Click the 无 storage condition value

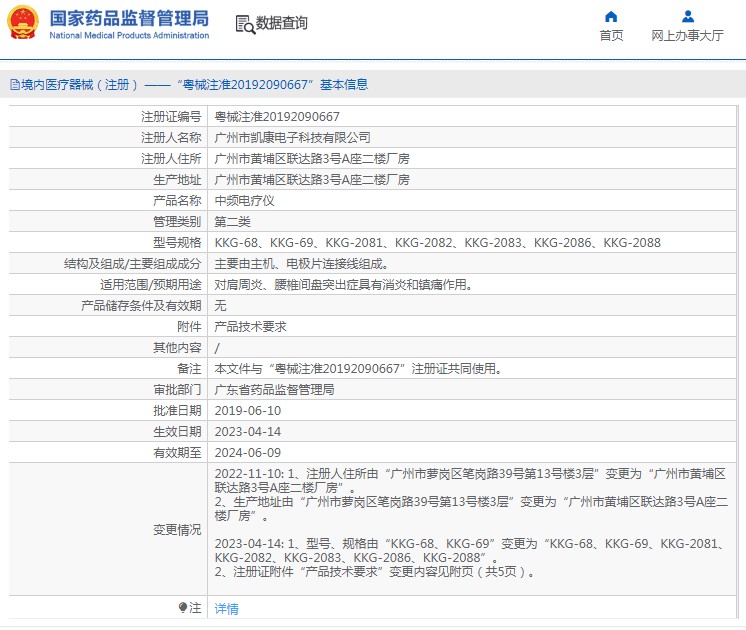tap(220, 305)
